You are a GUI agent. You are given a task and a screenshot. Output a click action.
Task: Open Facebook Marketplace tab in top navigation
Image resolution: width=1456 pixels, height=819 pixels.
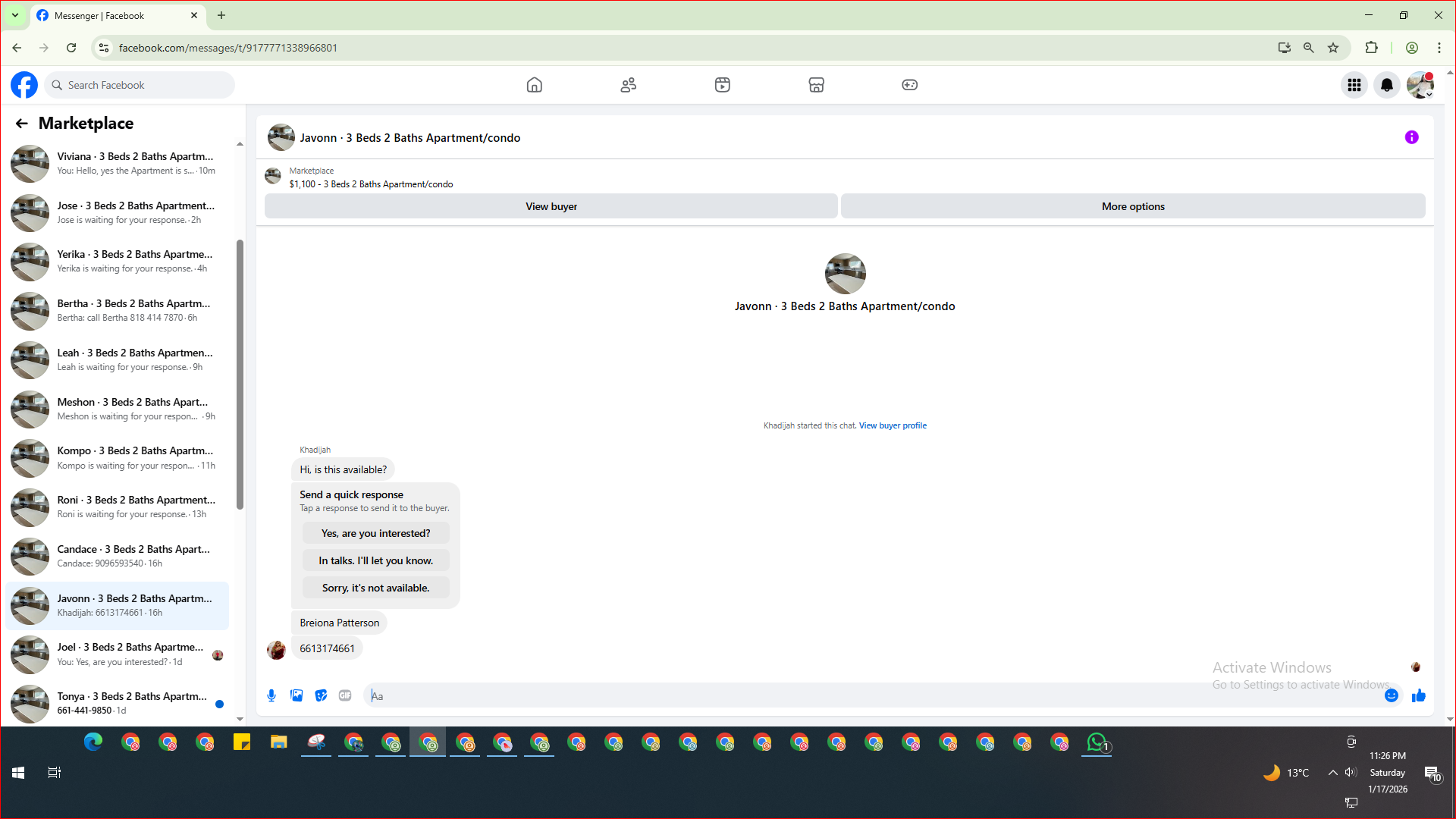point(816,85)
